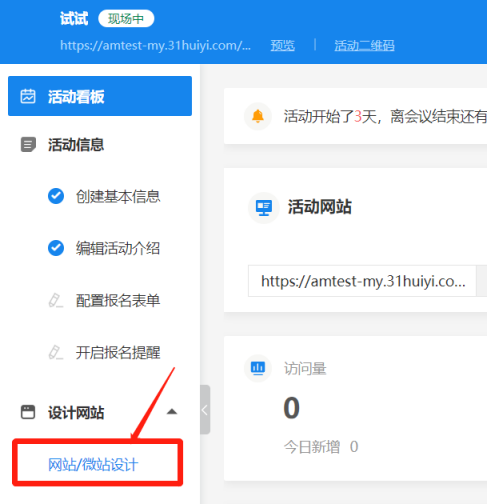
Task: Click the header activity URL link
Action: point(155,45)
